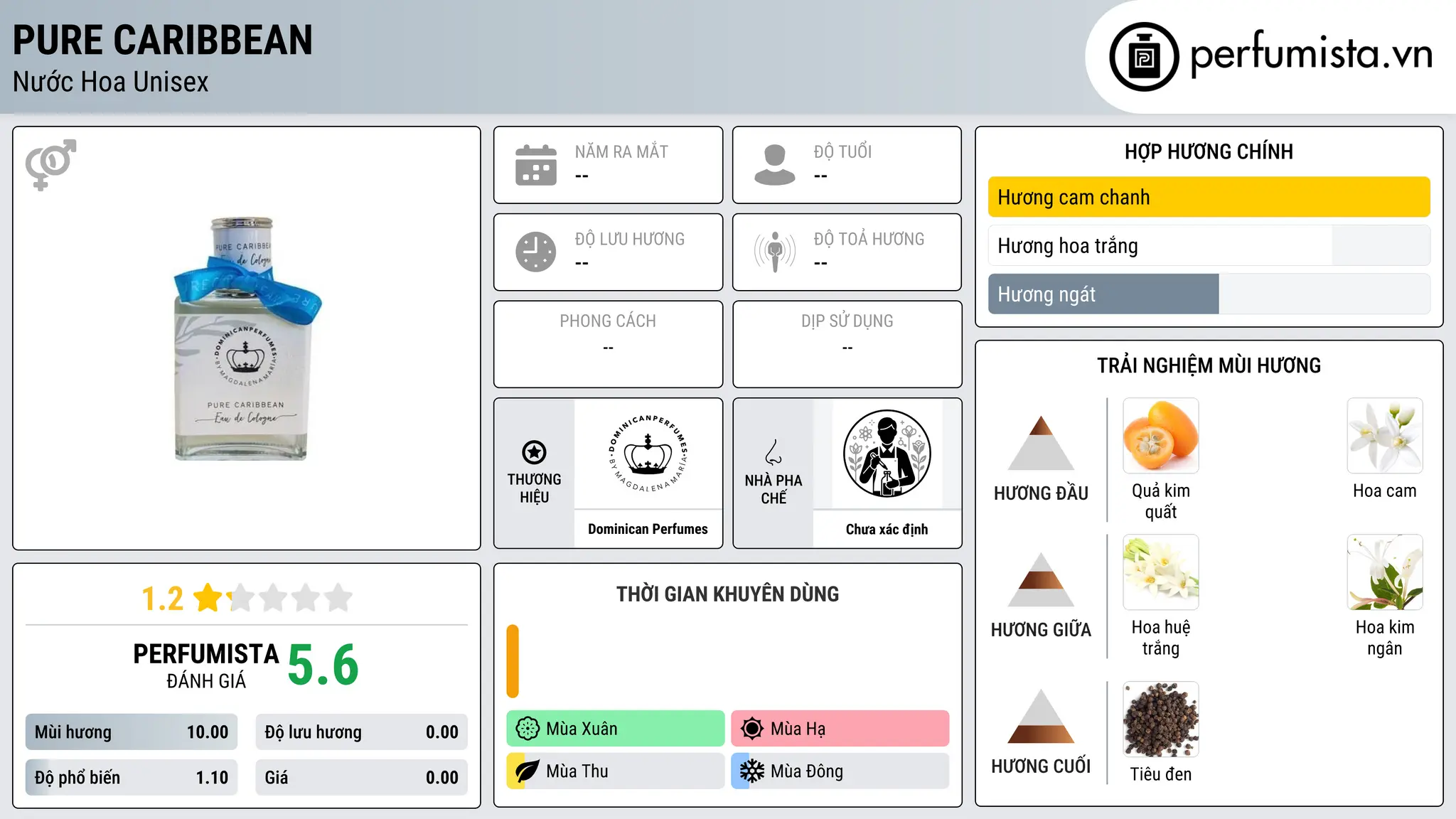The height and width of the screenshot is (819, 1456).
Task: Click the Perfumista đánh giá label
Action: tap(206, 665)
